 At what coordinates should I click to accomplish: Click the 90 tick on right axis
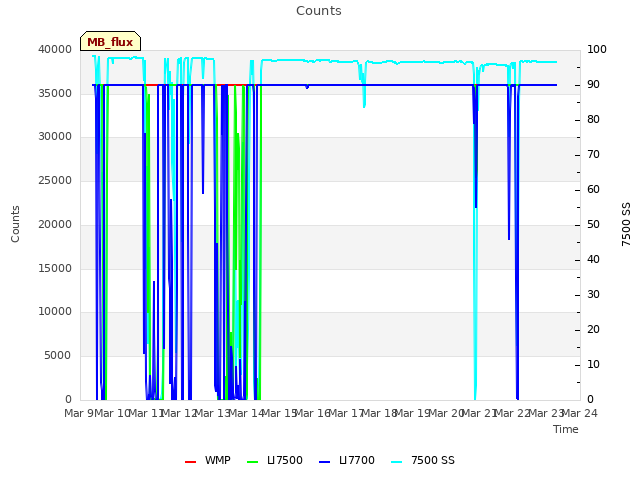coord(593,84)
